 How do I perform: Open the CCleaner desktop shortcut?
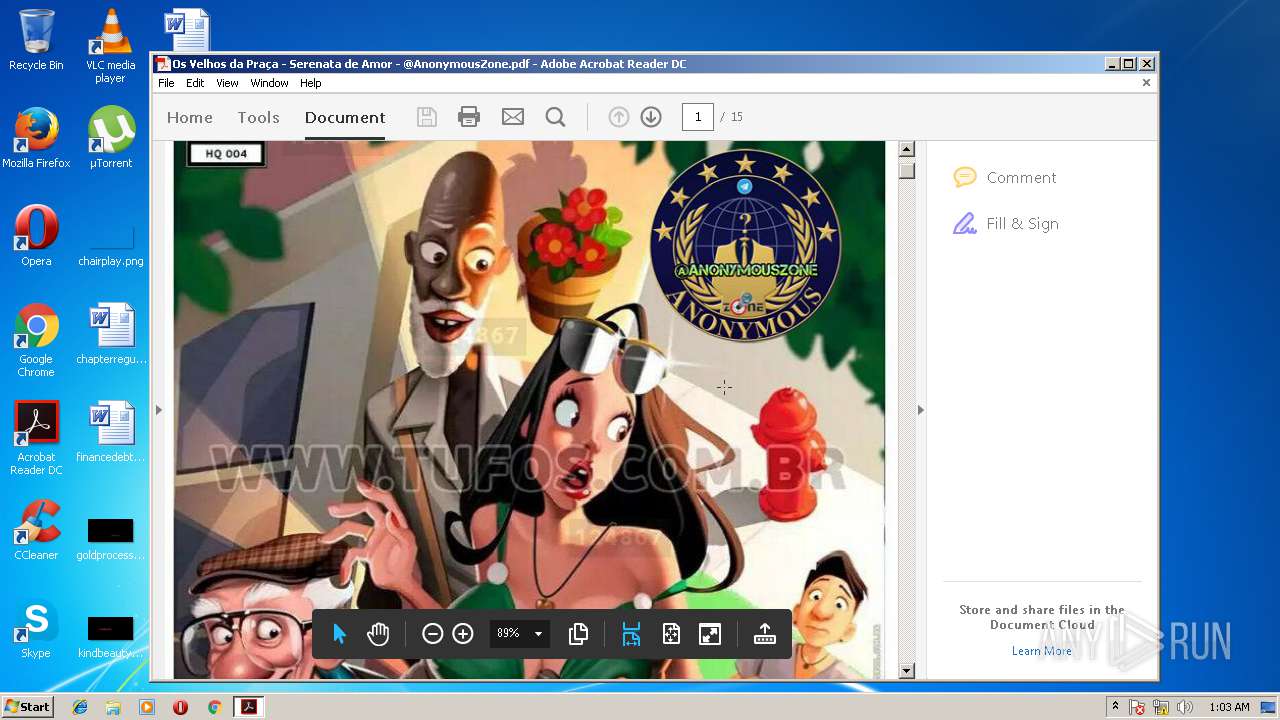pos(36,530)
